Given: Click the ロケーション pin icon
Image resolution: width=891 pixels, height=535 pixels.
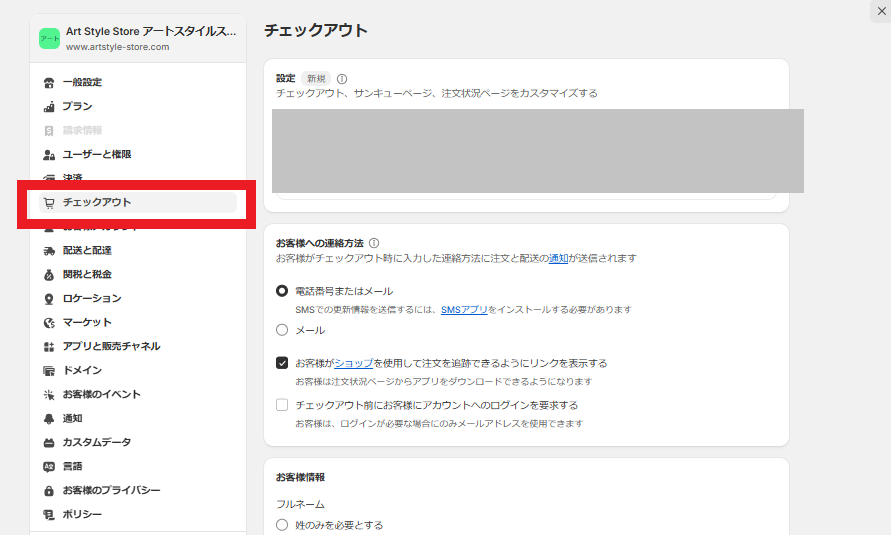Looking at the screenshot, I should pos(49,299).
